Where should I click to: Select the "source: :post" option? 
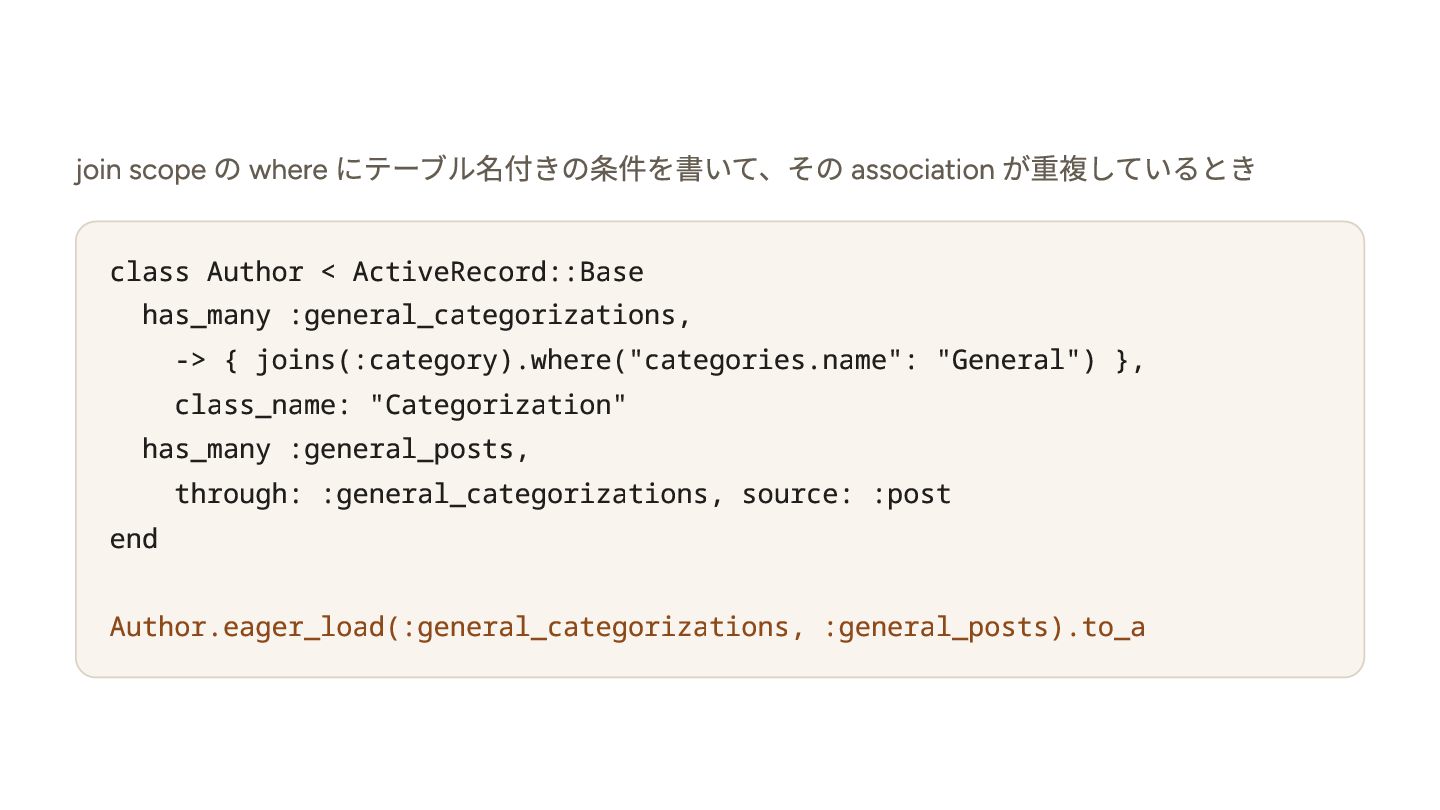point(847,494)
